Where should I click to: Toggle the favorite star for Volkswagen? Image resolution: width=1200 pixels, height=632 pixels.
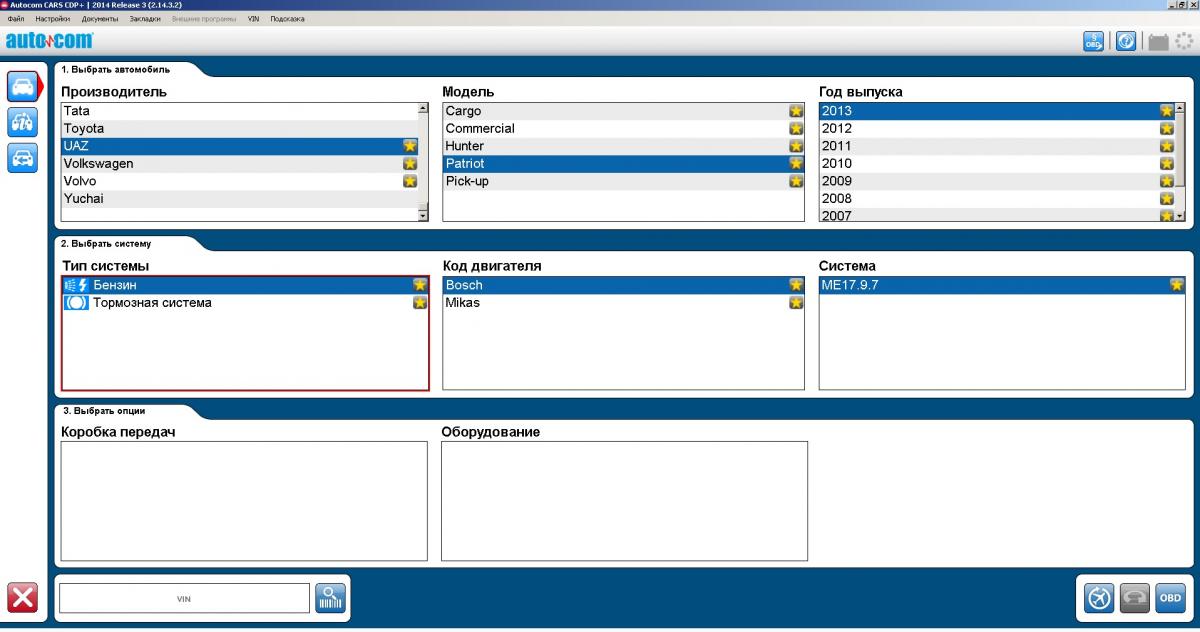(410, 164)
